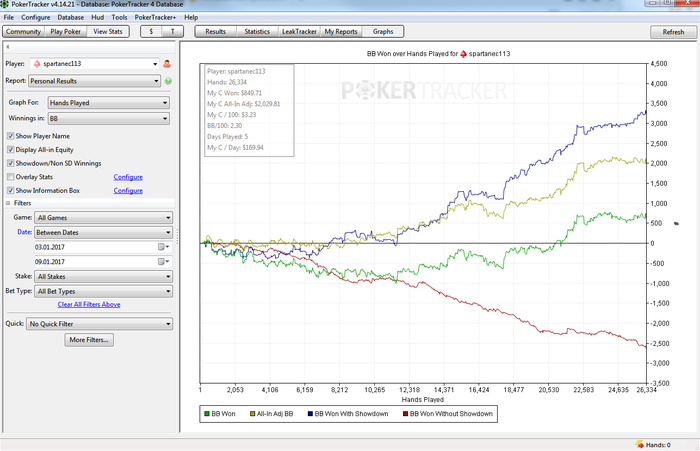Expand the Graph For dropdown
700x451 pixels.
click(108, 103)
